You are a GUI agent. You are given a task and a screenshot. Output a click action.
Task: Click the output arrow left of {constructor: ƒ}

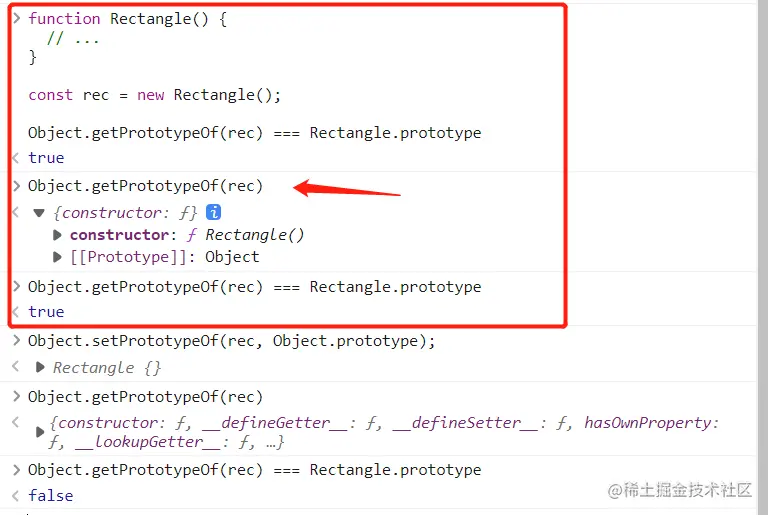click(16, 213)
